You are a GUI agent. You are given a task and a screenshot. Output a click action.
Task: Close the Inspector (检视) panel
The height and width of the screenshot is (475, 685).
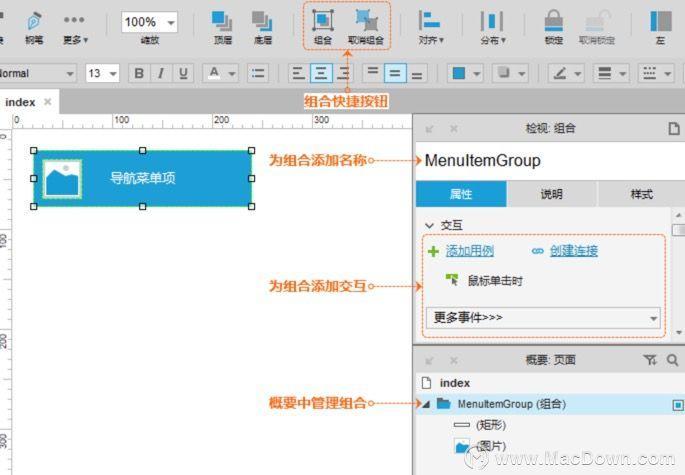(454, 128)
